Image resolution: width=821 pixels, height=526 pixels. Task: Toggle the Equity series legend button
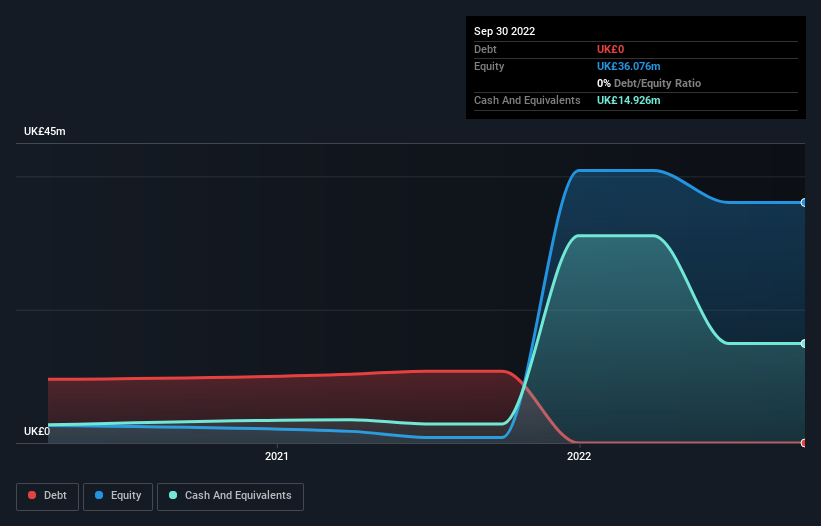(118, 496)
